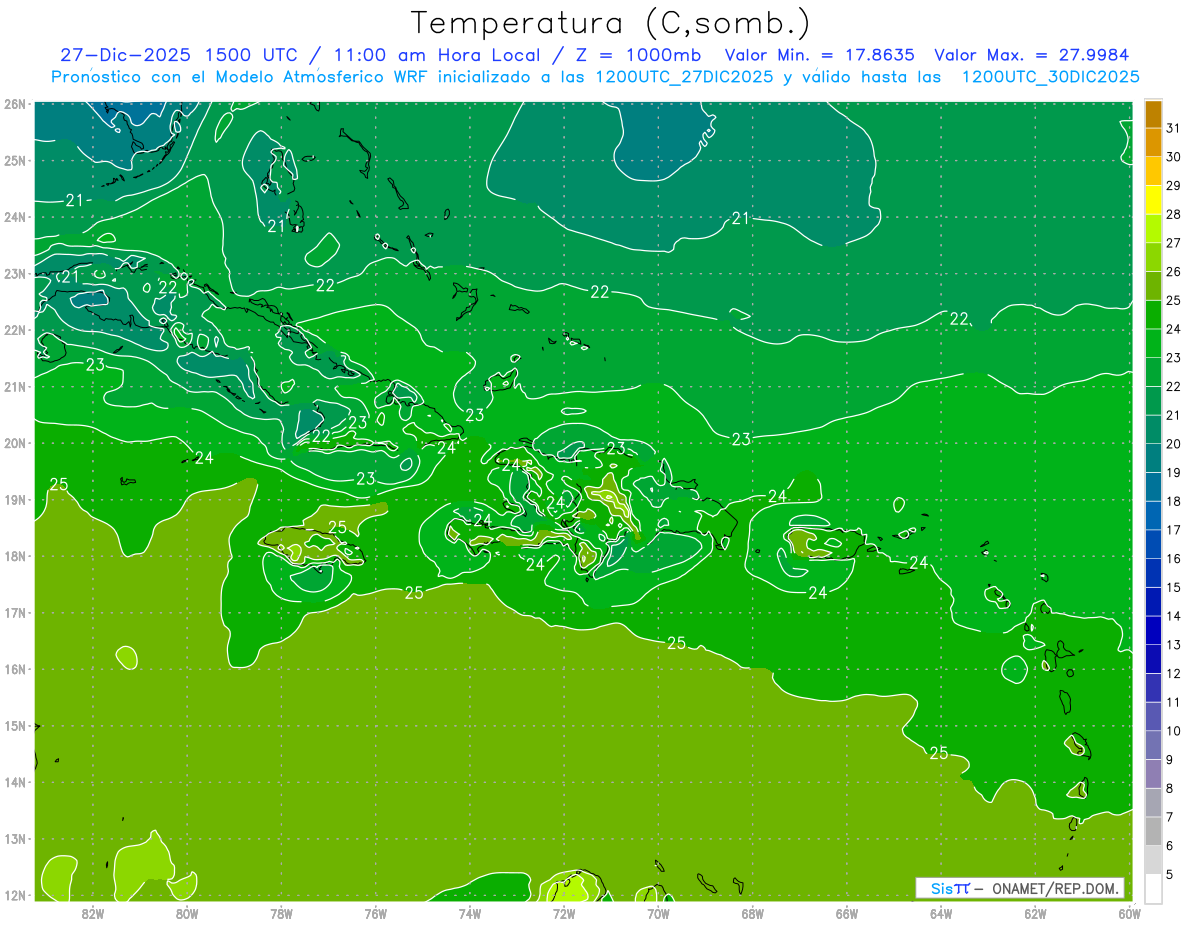Click the 82W longitude axis label

click(93, 913)
